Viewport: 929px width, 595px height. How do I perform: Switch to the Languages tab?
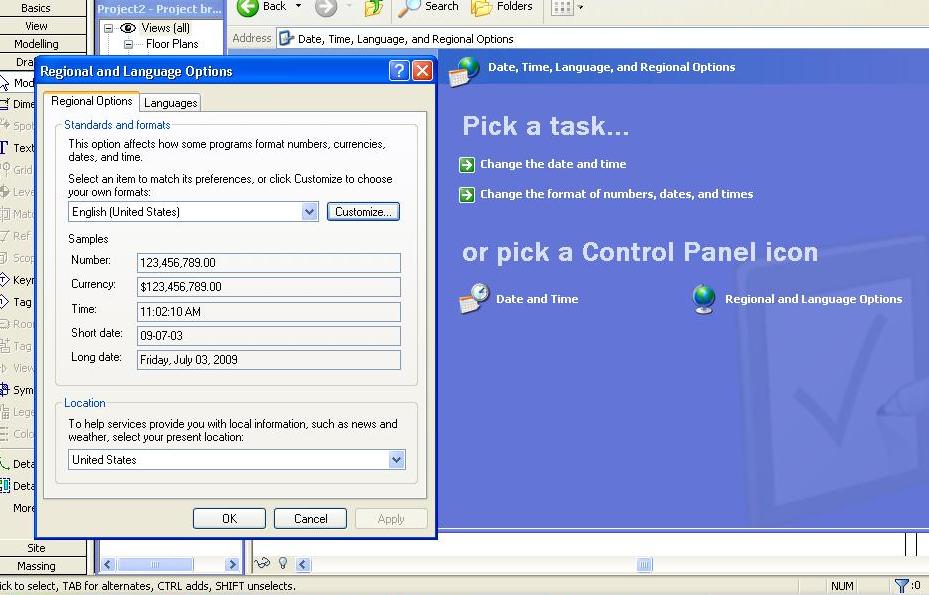coord(171,103)
